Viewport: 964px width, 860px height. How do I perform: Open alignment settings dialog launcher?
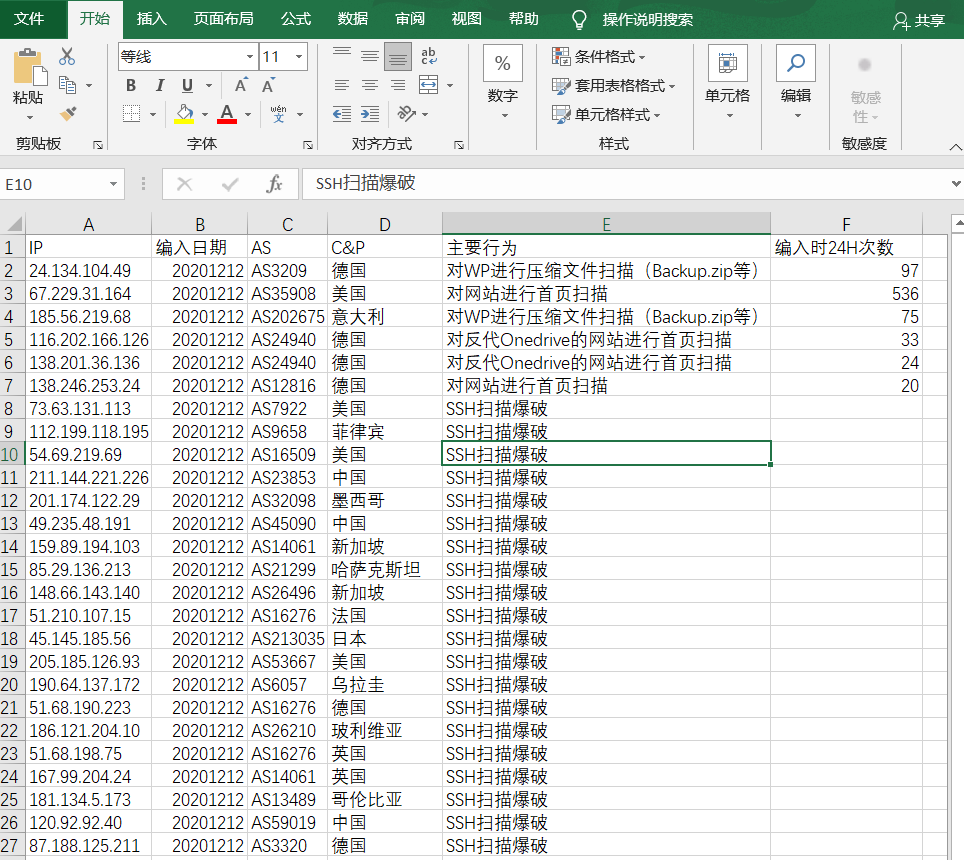tap(459, 145)
